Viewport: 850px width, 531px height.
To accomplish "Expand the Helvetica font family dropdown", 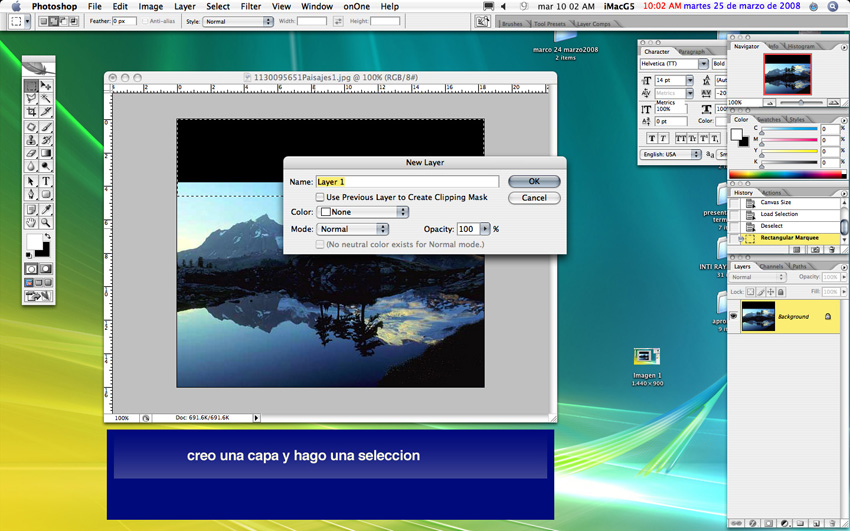I will tap(703, 64).
